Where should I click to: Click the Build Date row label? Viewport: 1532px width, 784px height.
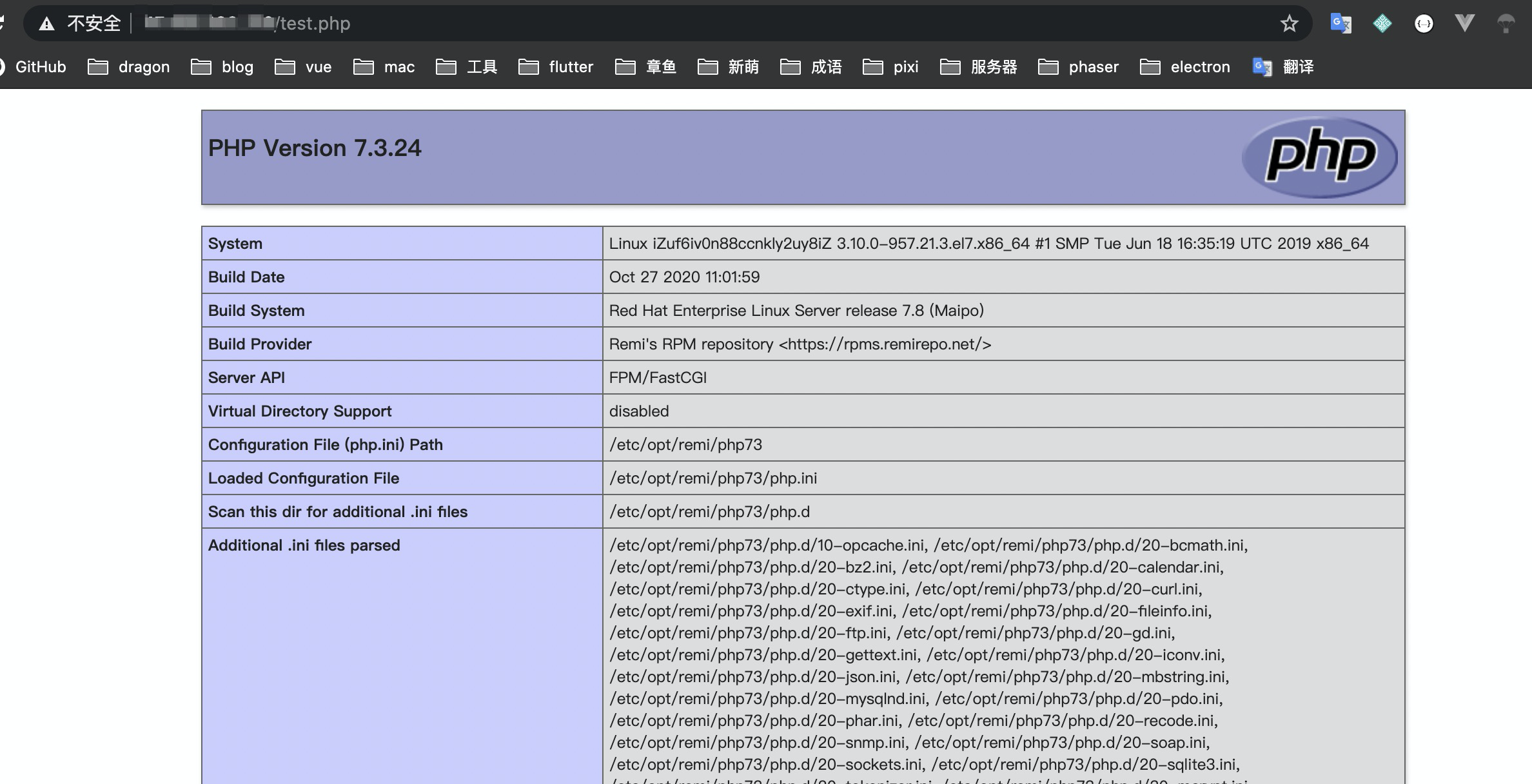246,277
